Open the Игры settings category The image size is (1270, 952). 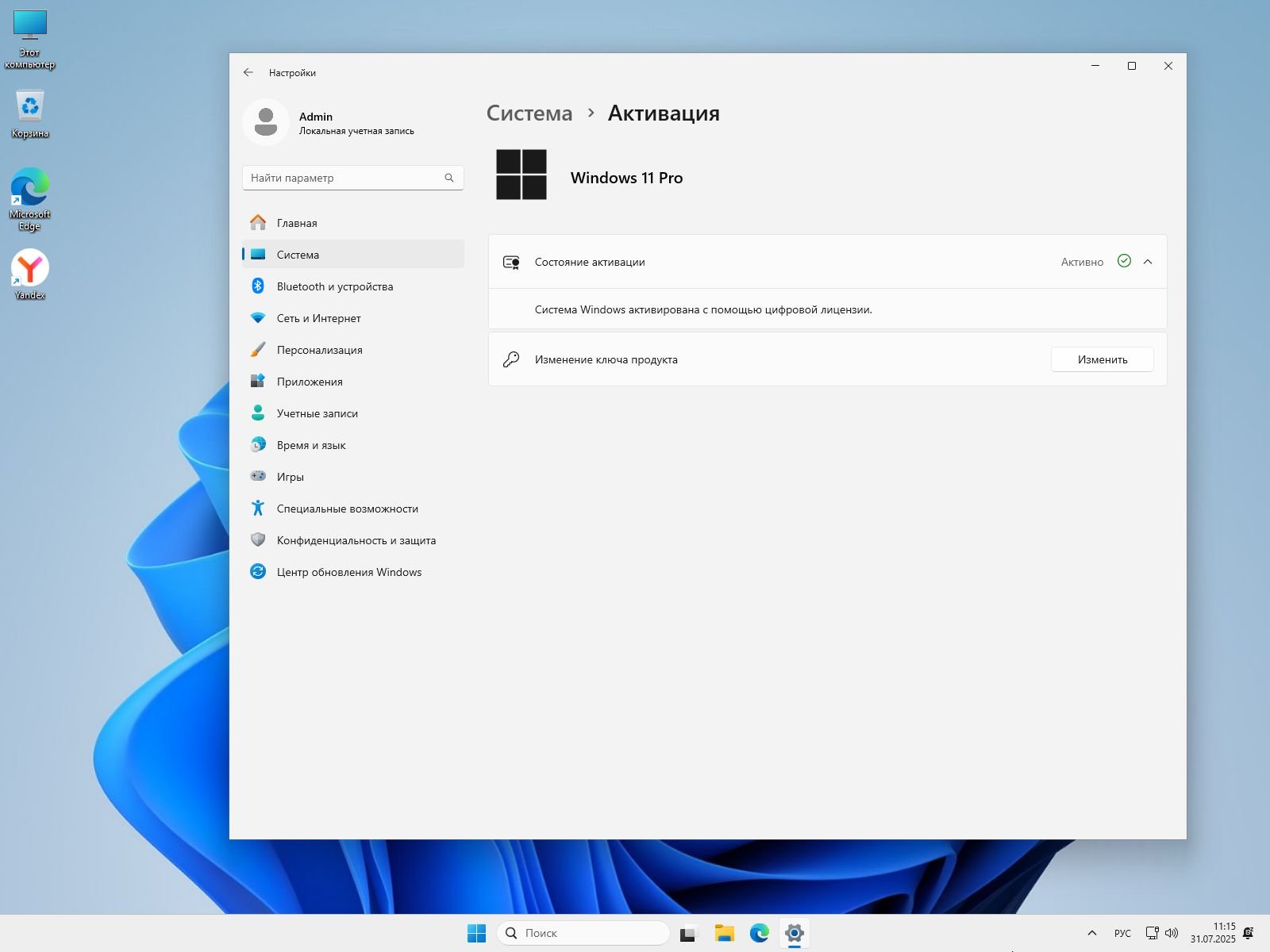point(353,477)
